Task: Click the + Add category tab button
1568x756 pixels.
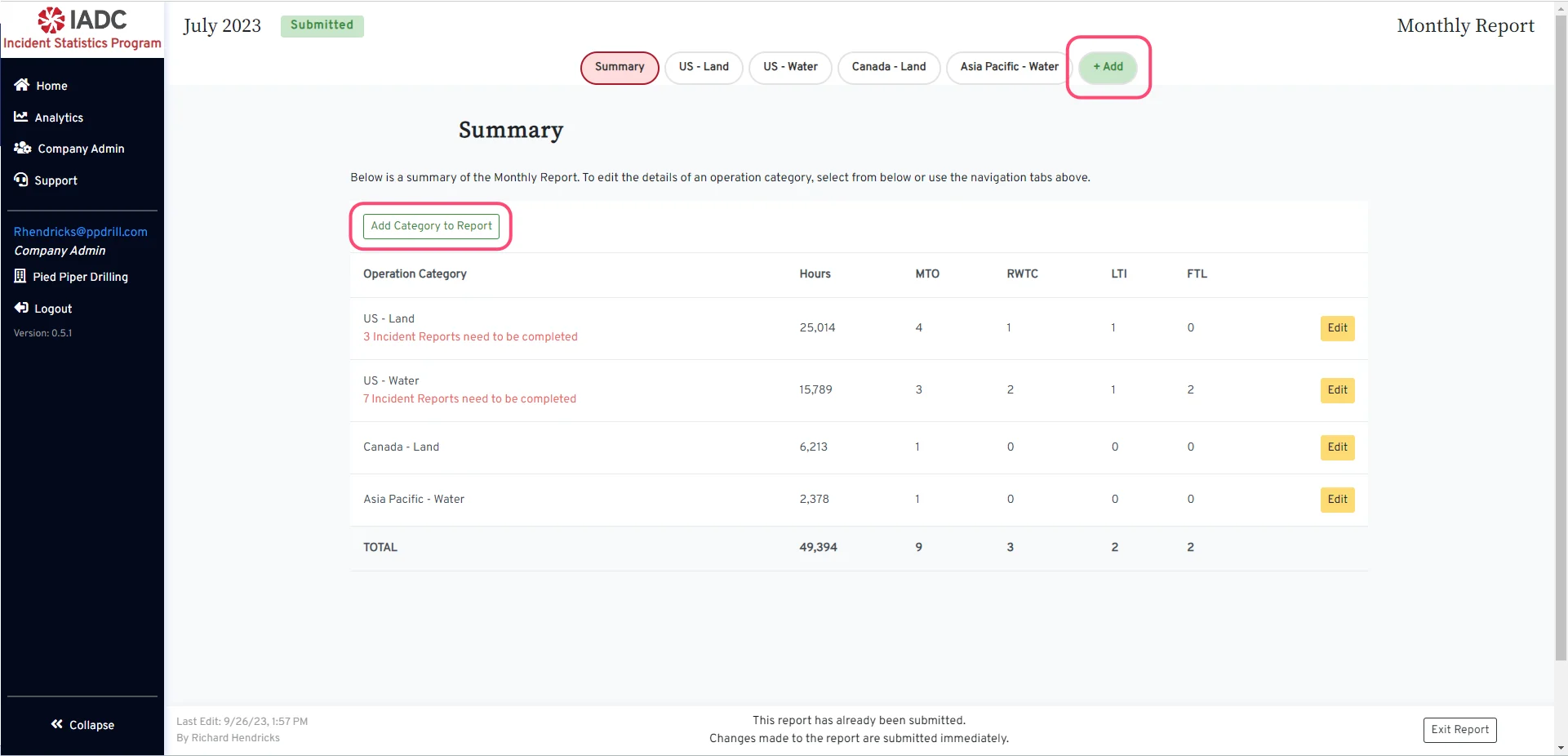Action: point(1108,67)
